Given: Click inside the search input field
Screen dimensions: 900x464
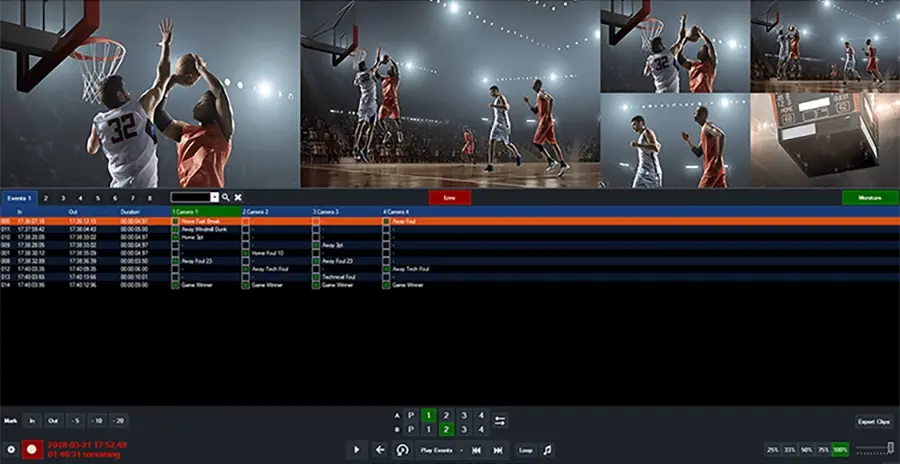Looking at the screenshot, I should pyautogui.click(x=191, y=197).
